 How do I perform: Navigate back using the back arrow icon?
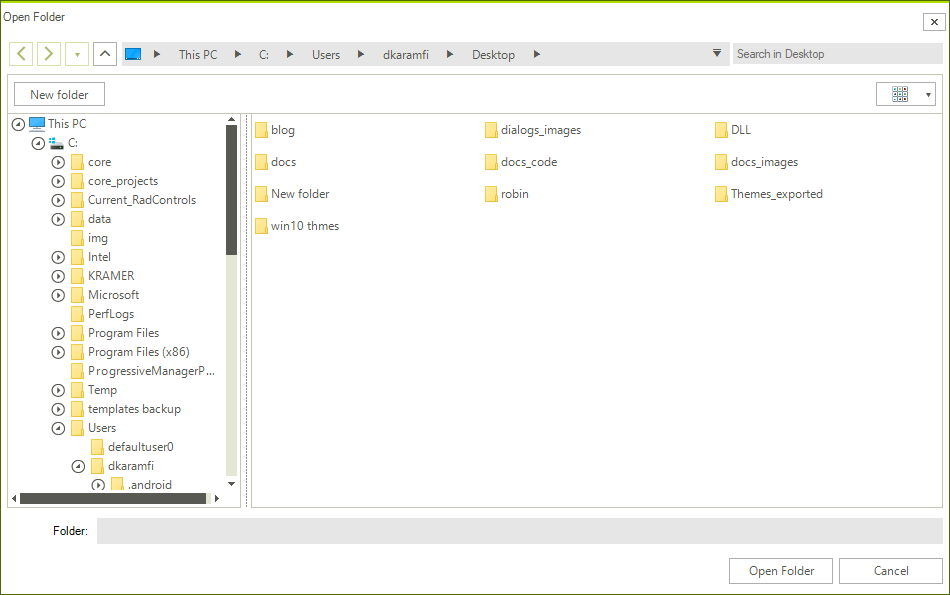click(20, 53)
